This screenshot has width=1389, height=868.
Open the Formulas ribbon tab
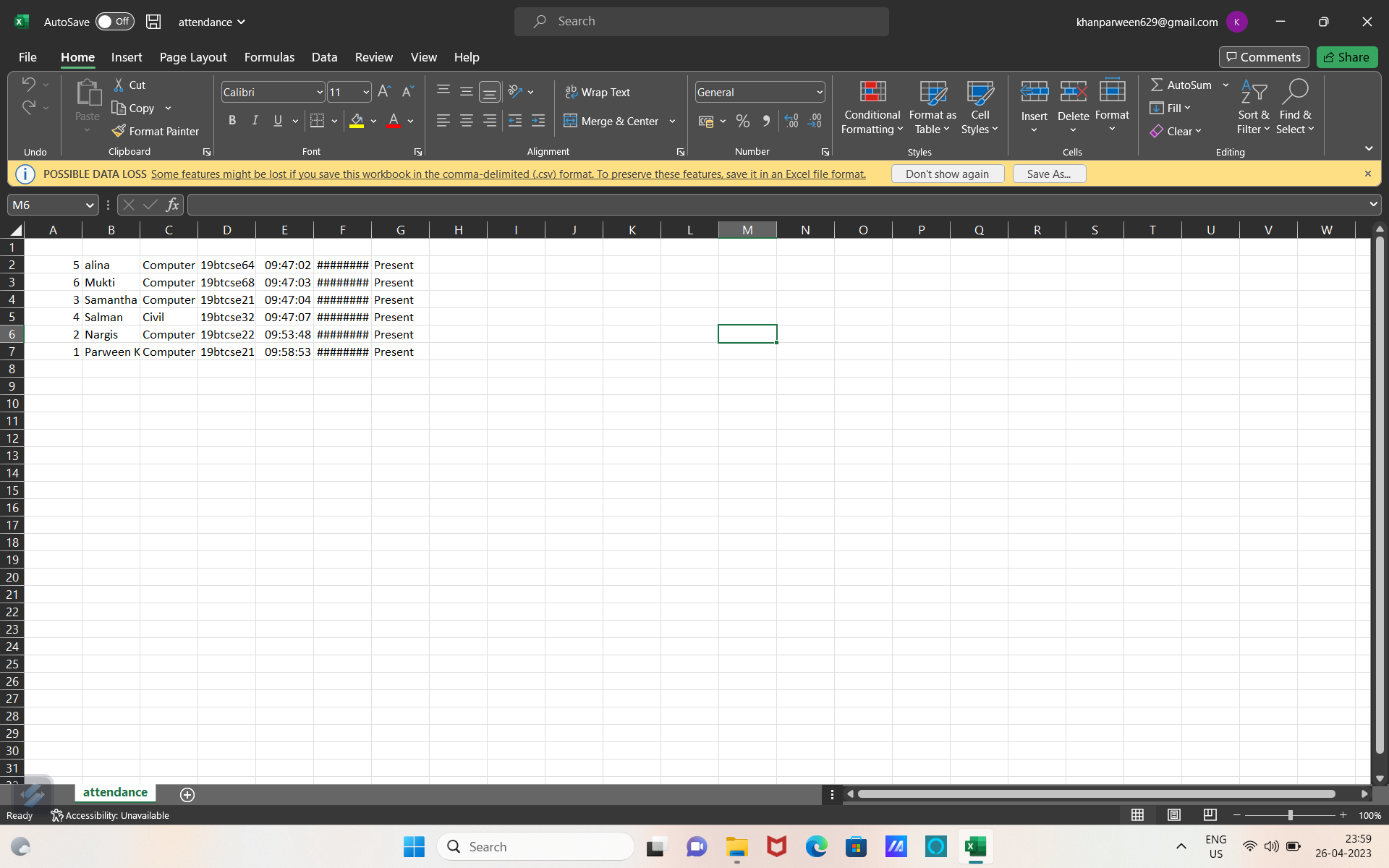(269, 57)
